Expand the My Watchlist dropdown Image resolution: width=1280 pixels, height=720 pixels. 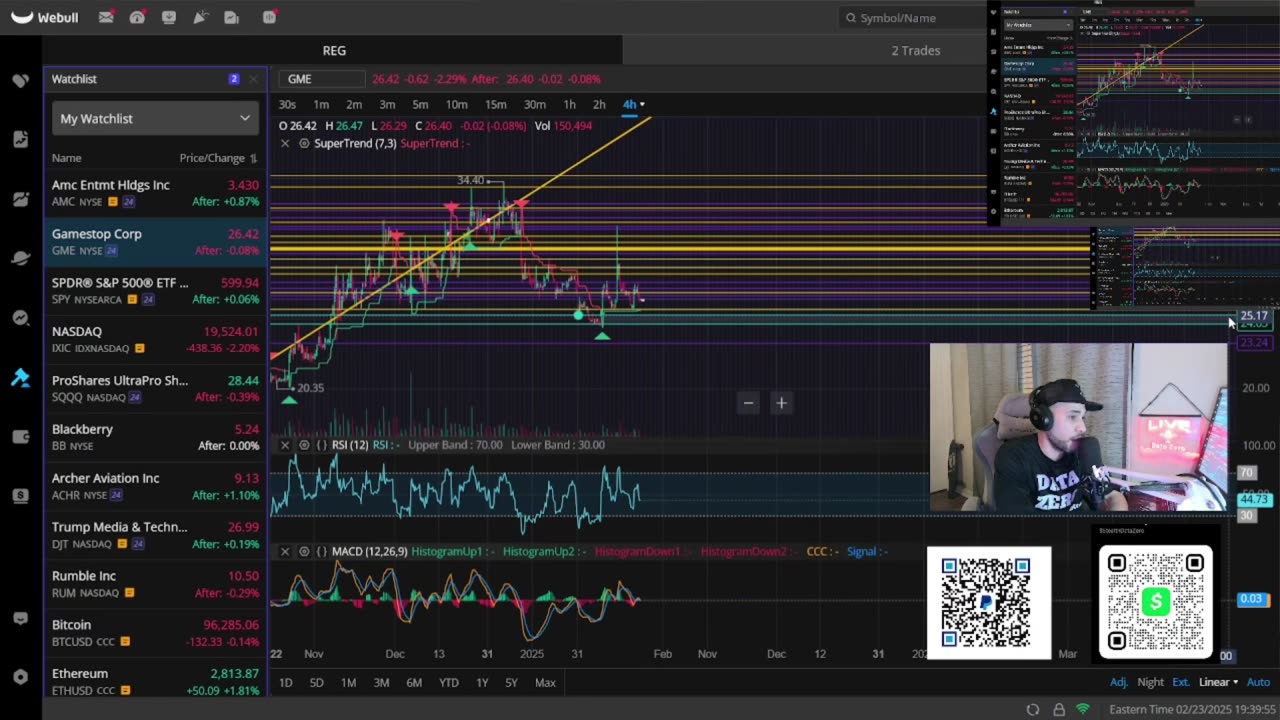click(155, 118)
